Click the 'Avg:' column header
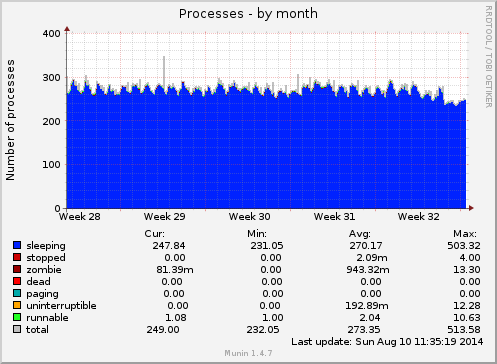The height and width of the screenshot is (364, 497). (360, 234)
